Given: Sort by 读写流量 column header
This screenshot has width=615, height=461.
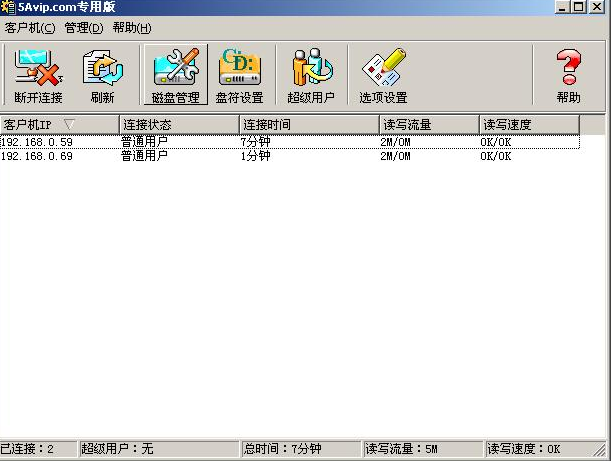Looking at the screenshot, I should (x=429, y=125).
